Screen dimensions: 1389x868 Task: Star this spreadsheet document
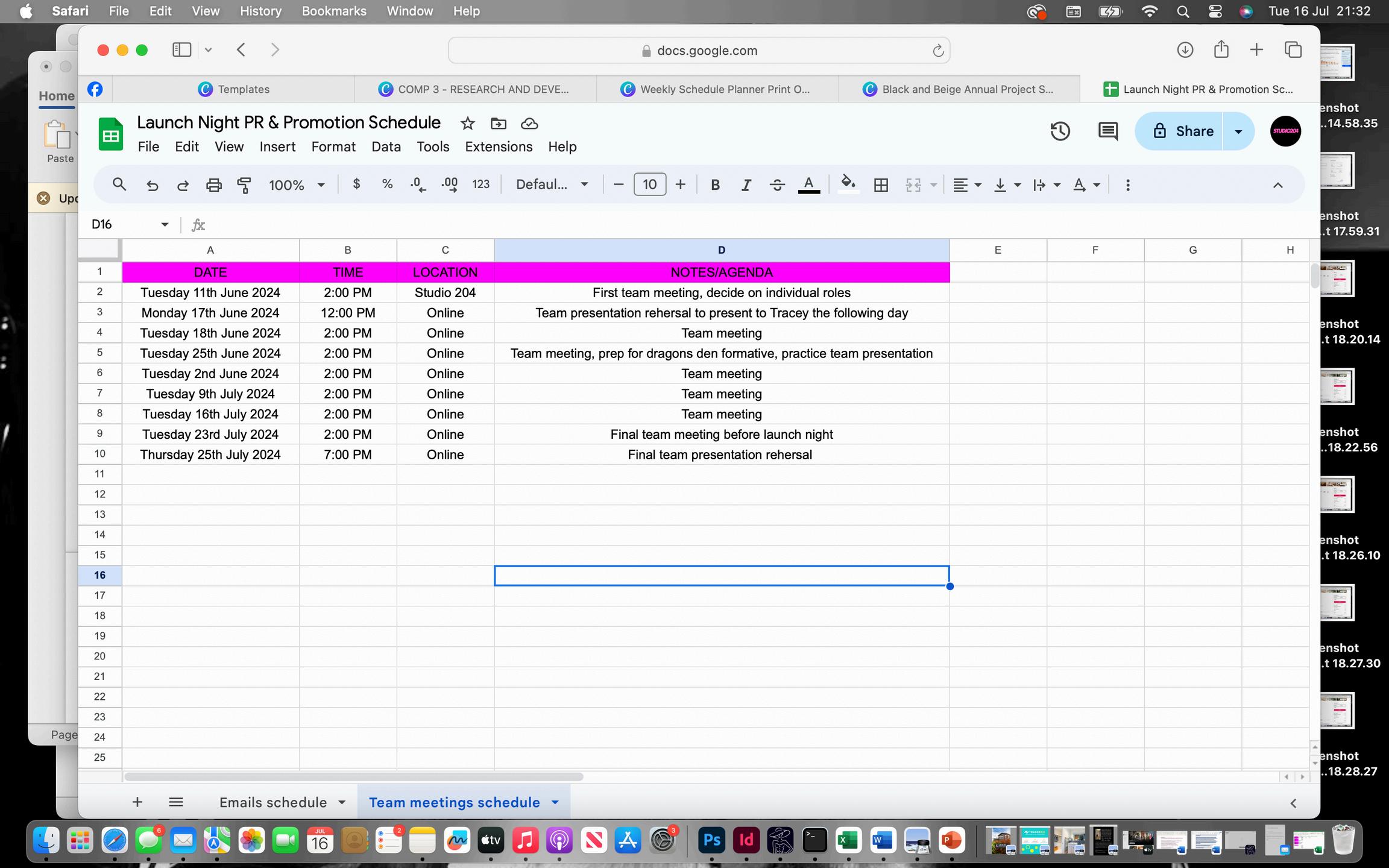467,124
